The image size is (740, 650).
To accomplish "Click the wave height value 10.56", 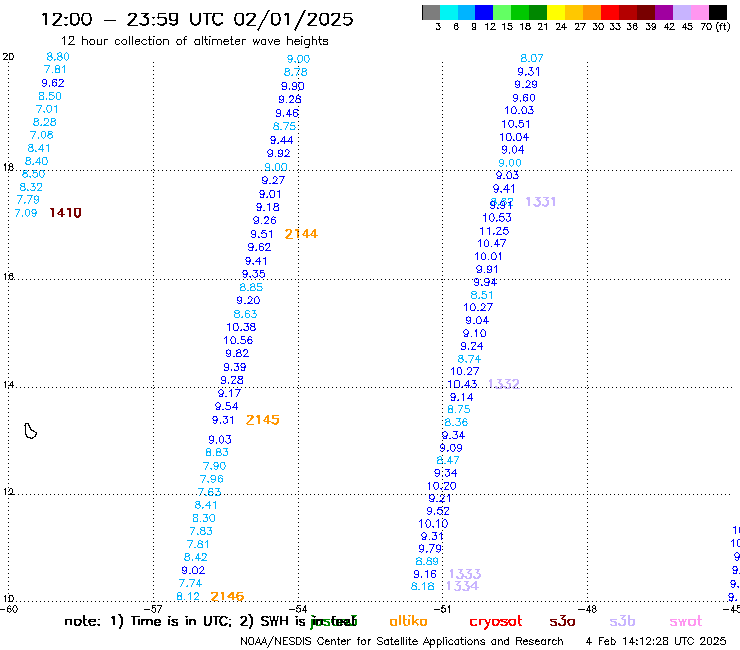I will tap(238, 340).
